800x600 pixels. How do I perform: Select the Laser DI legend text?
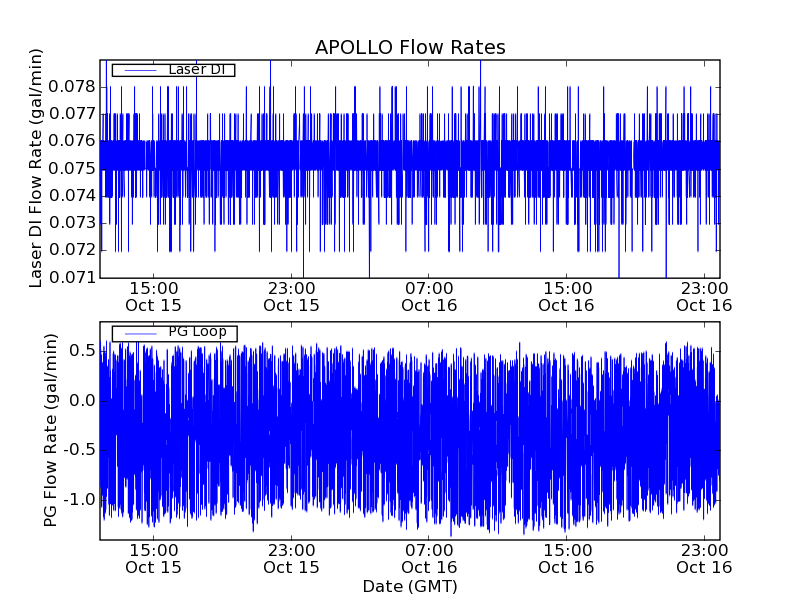click(196, 70)
